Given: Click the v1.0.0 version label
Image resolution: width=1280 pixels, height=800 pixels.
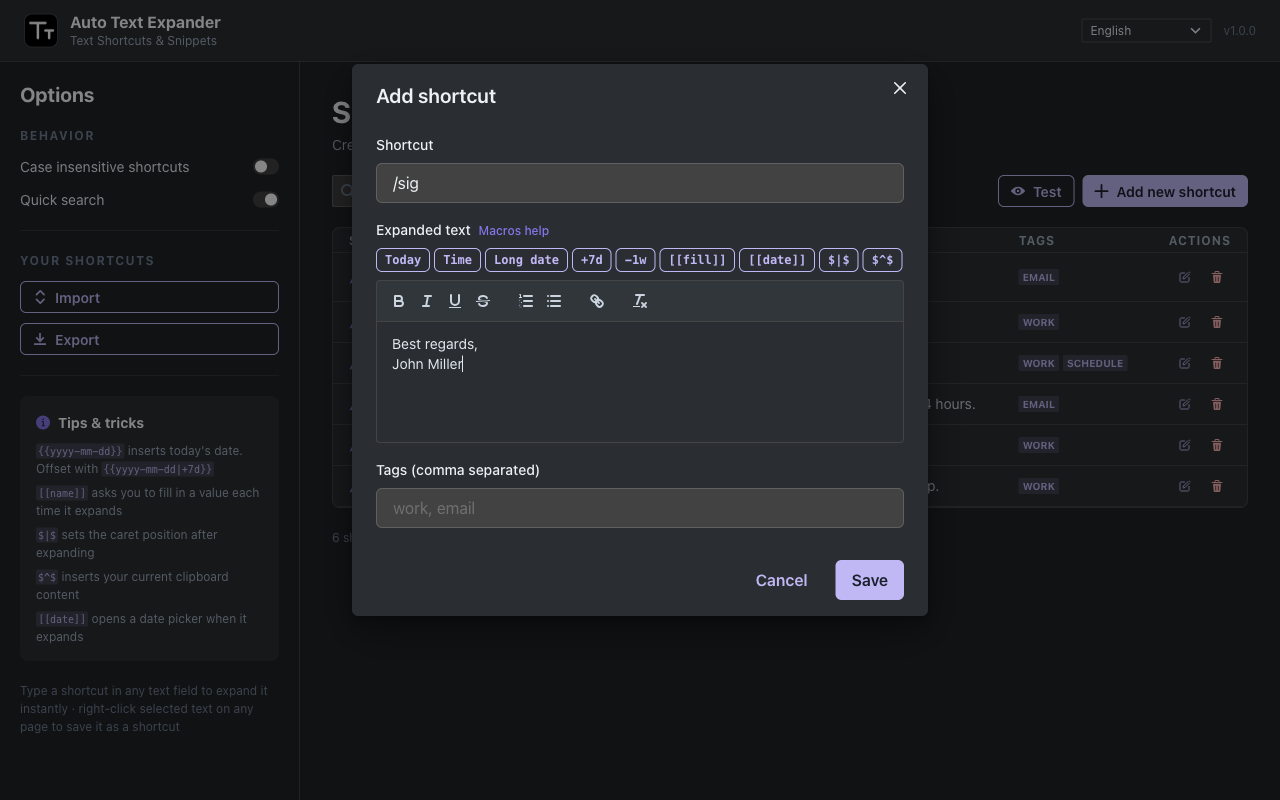Looking at the screenshot, I should 1240,31.
